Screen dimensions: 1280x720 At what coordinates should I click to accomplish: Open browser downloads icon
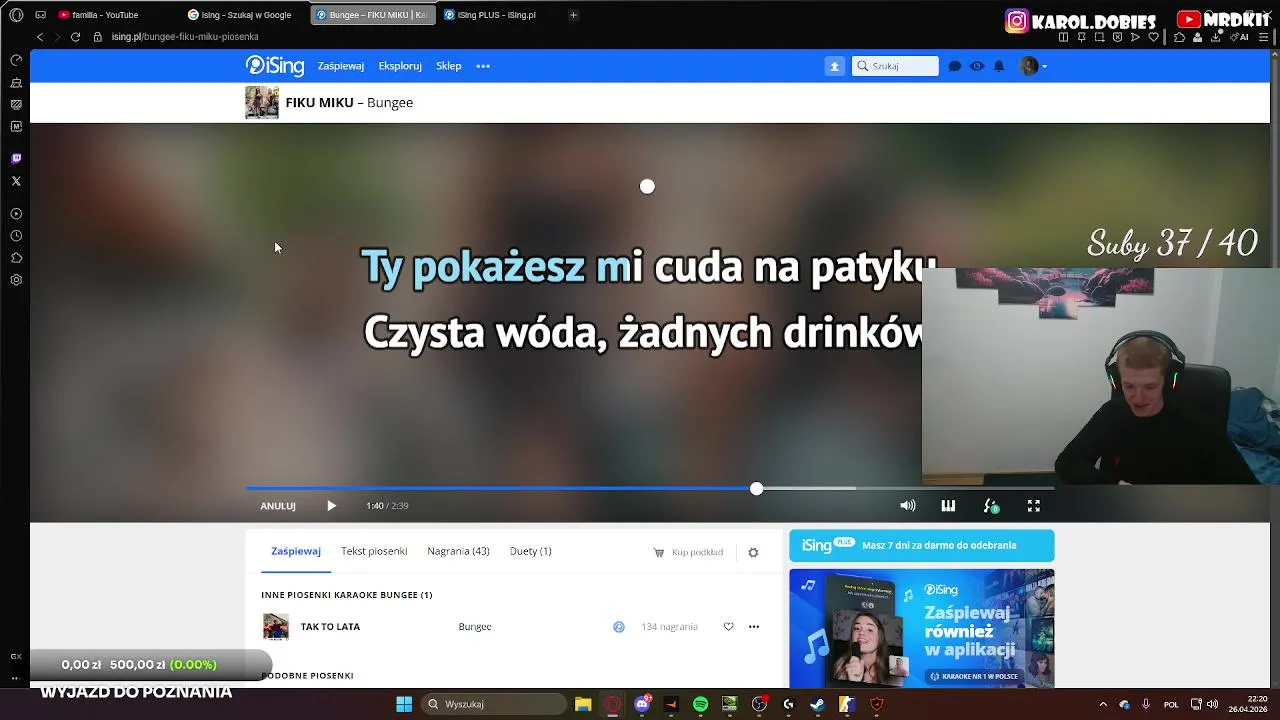[x=1216, y=37]
